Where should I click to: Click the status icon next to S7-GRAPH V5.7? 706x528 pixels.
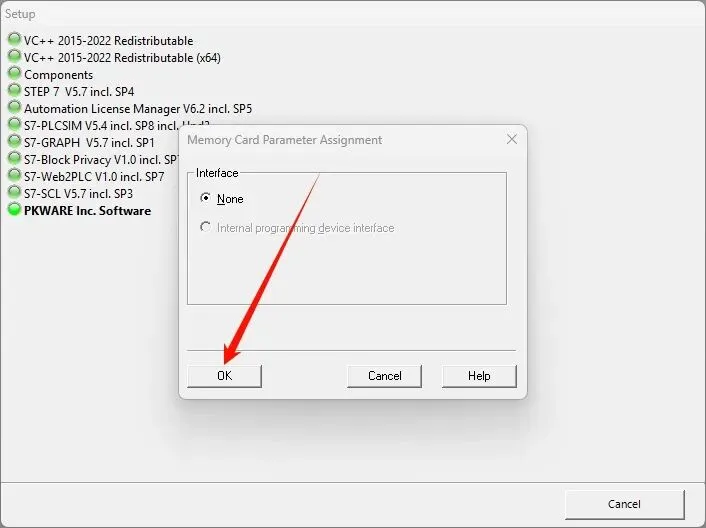coord(14,141)
